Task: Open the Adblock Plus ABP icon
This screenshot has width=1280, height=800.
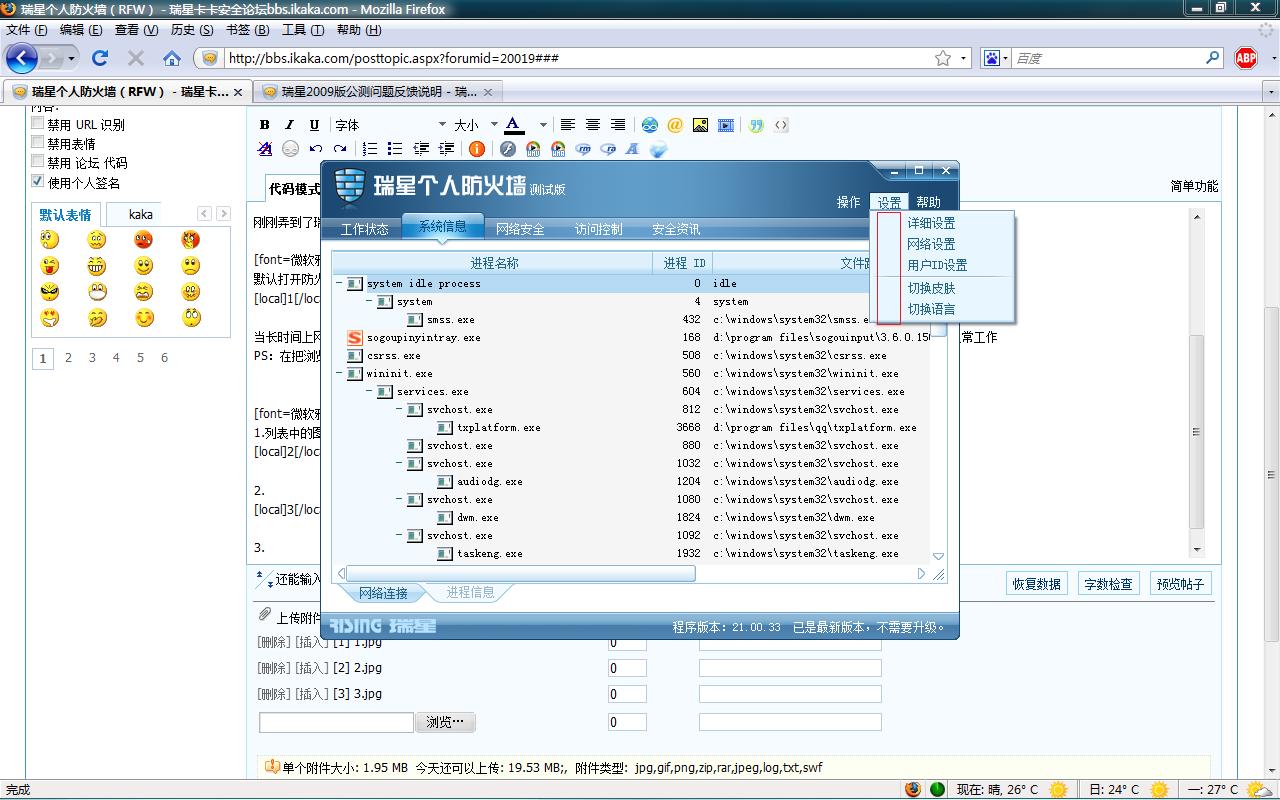Action: point(1246,58)
